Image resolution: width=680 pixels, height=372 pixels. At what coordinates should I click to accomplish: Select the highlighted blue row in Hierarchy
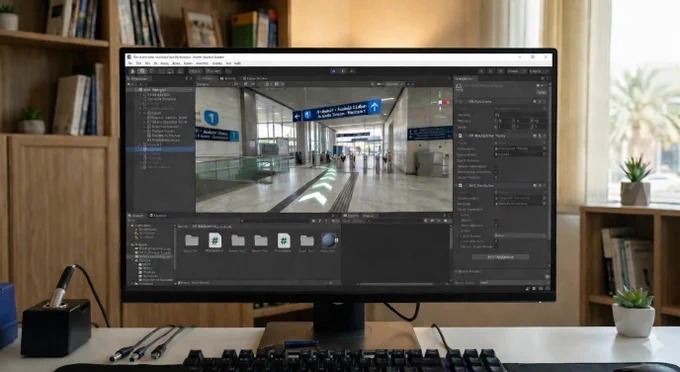[160, 149]
